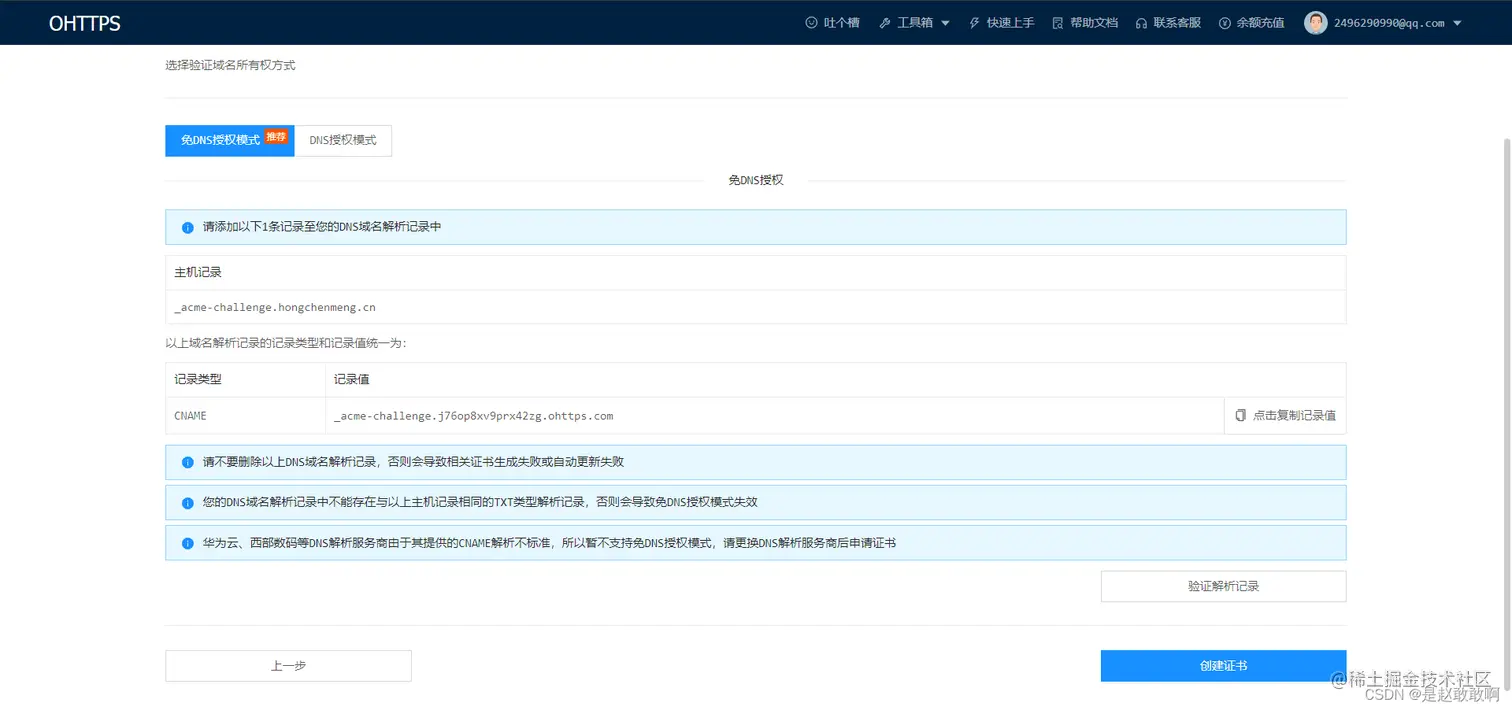The width and height of the screenshot is (1512, 710).
Task: Go back with 上一步 button
Action: pos(288,666)
